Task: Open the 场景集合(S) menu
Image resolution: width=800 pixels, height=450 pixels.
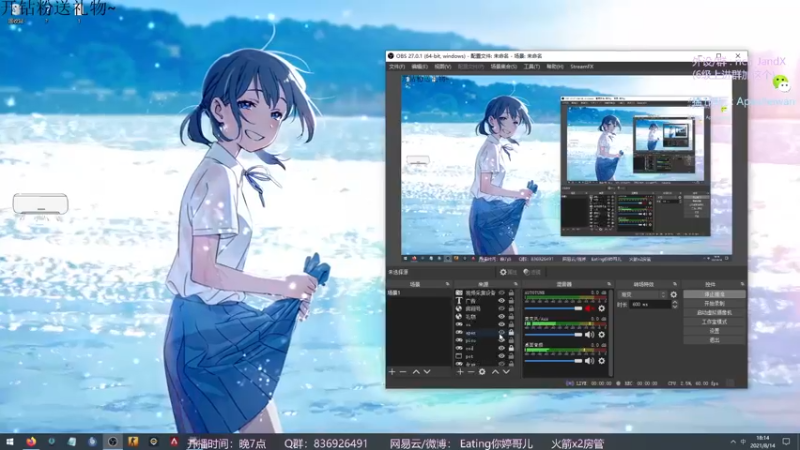Action: click(504, 67)
